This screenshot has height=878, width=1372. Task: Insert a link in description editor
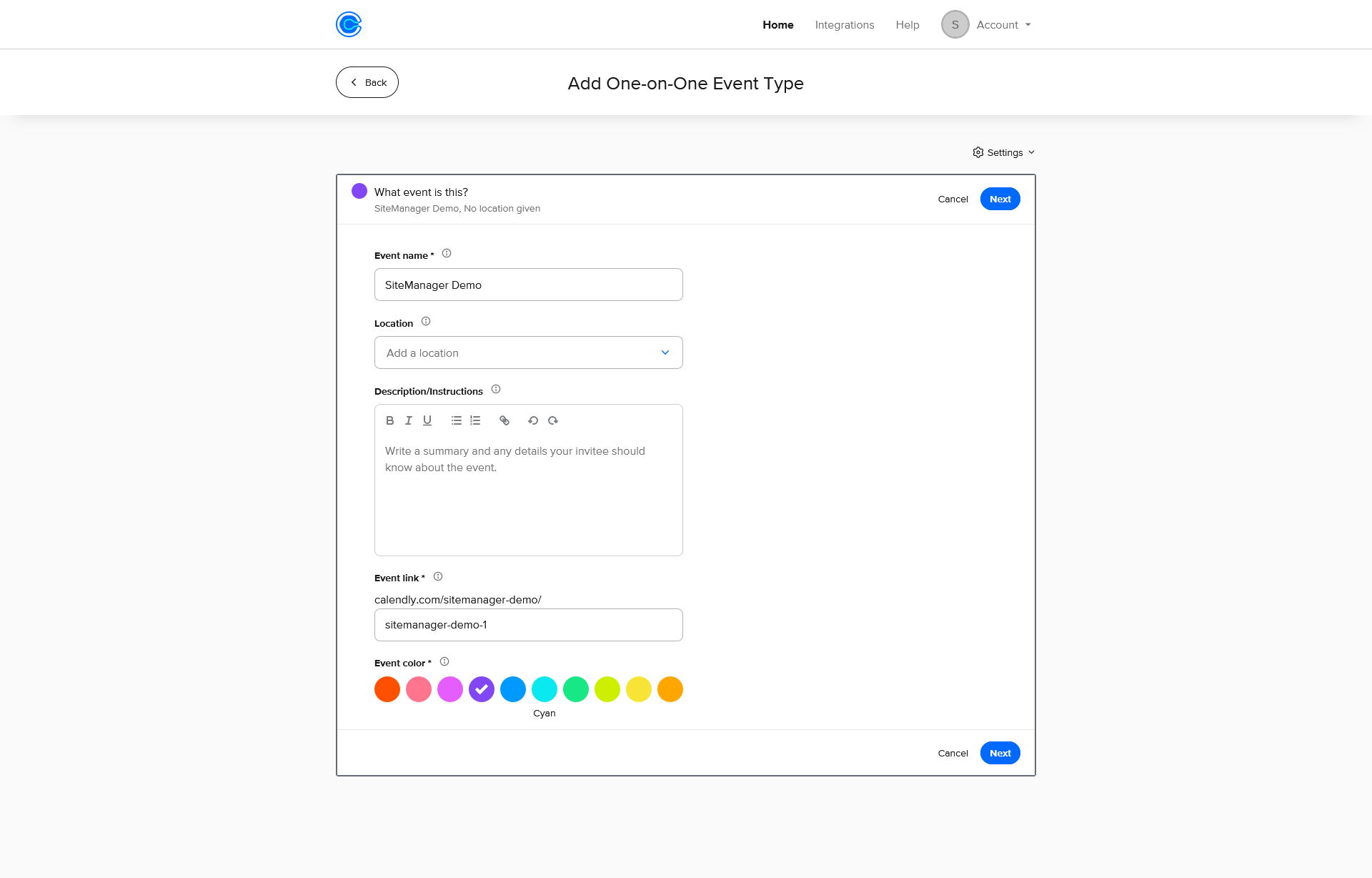(x=504, y=420)
